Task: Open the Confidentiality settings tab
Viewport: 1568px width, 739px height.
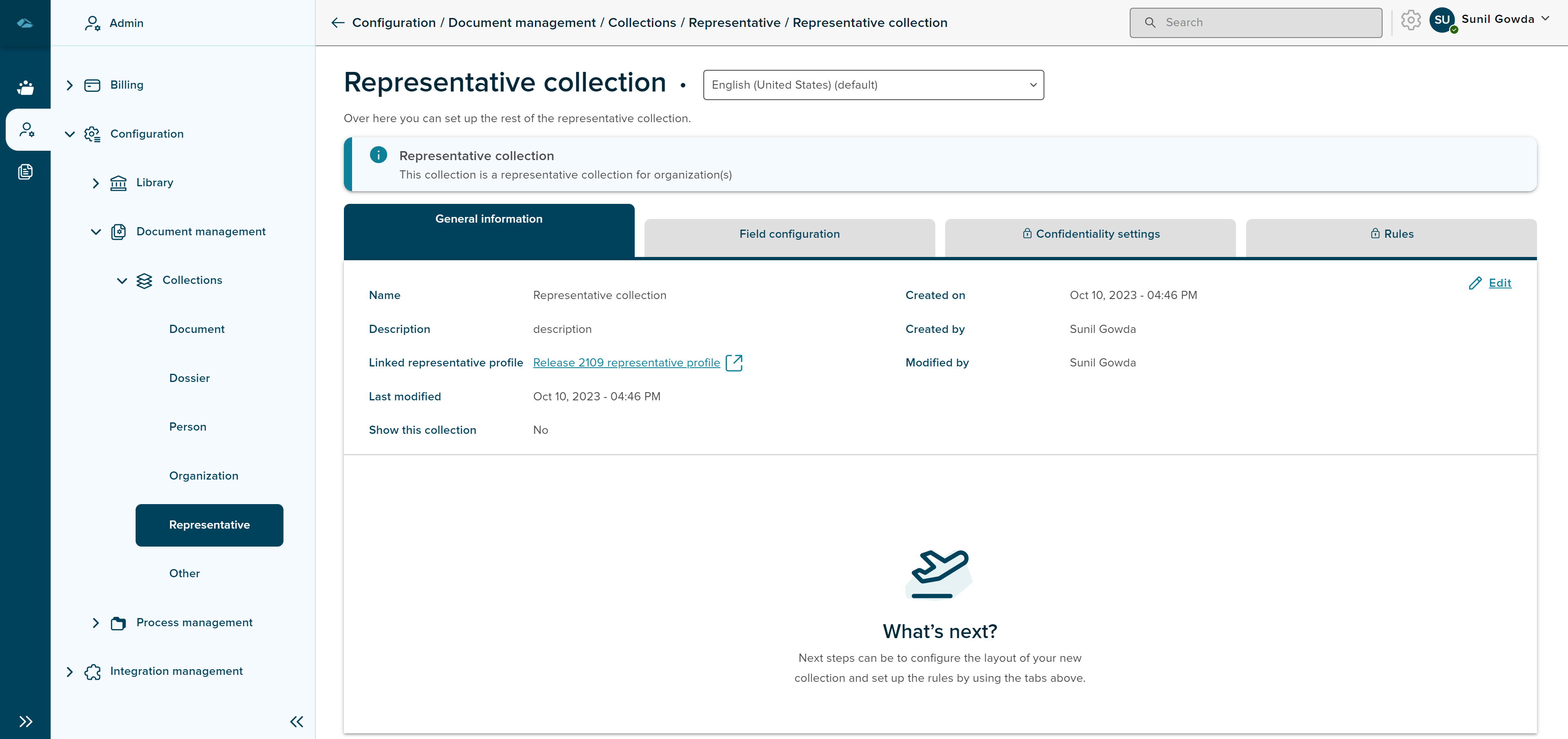Action: [x=1090, y=234]
